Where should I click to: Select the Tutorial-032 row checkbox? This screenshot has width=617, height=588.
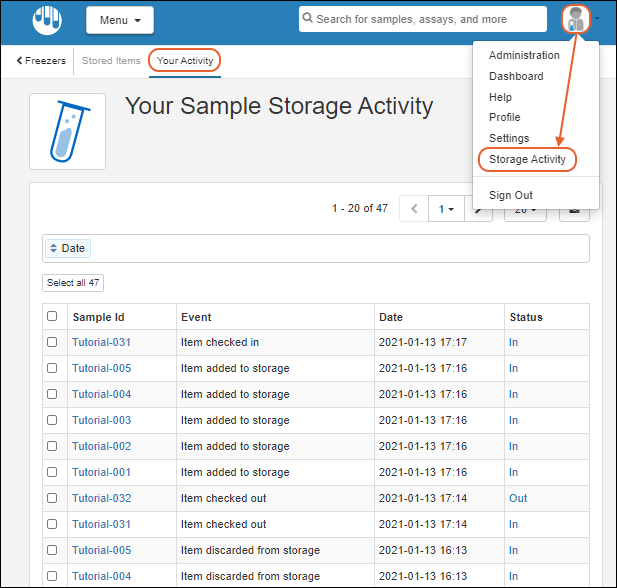[x=52, y=498]
